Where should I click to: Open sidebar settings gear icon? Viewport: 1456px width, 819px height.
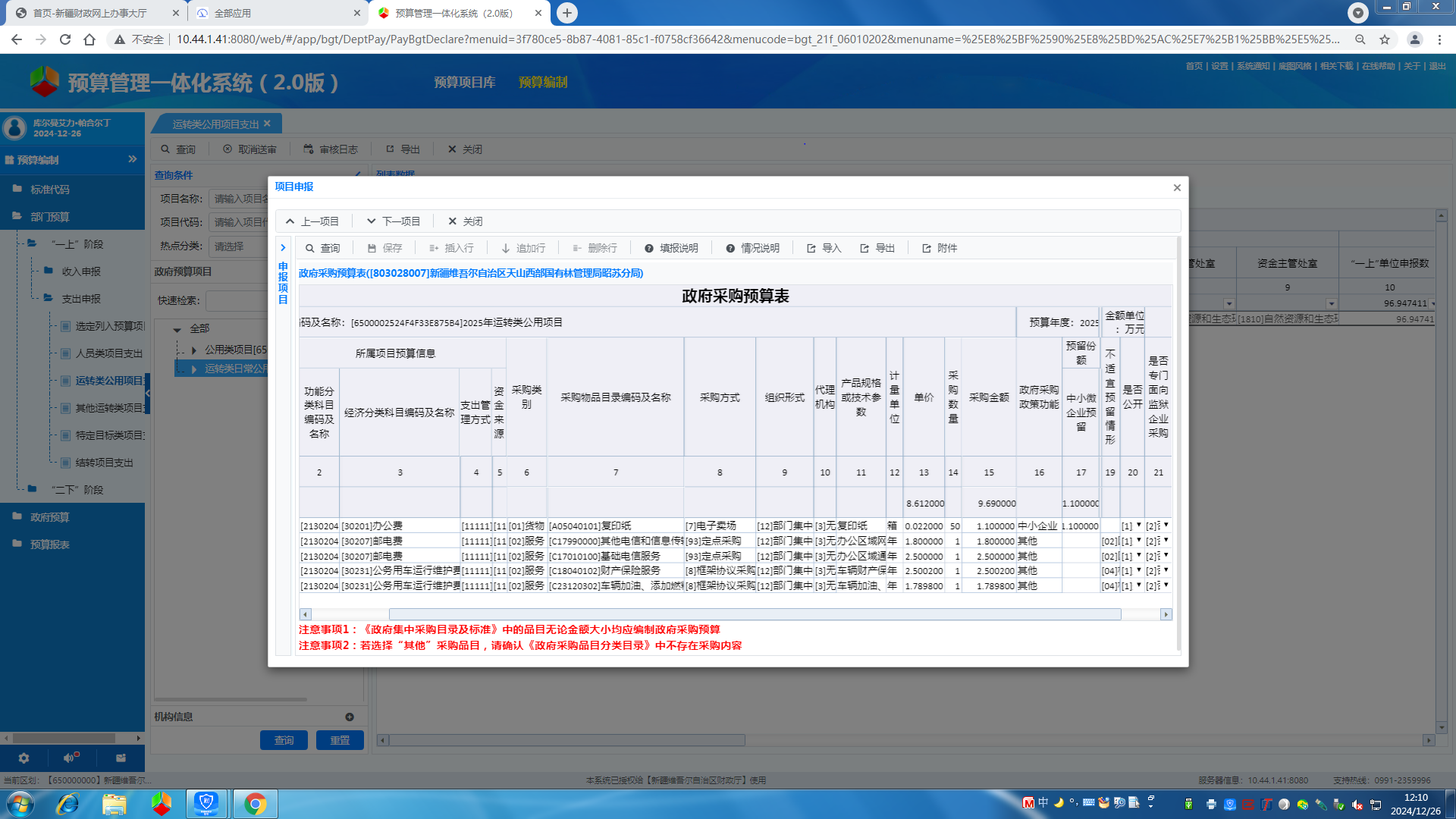(24, 758)
